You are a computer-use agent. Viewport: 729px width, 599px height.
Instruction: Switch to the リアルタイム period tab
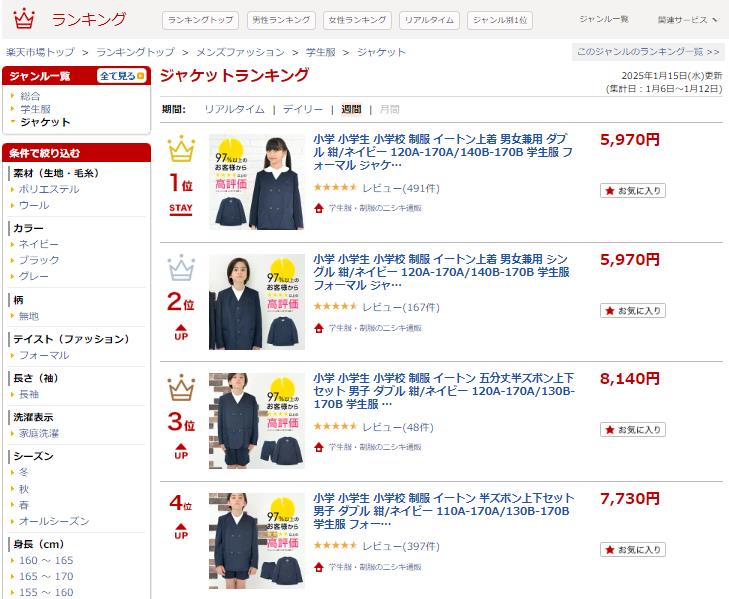234,109
